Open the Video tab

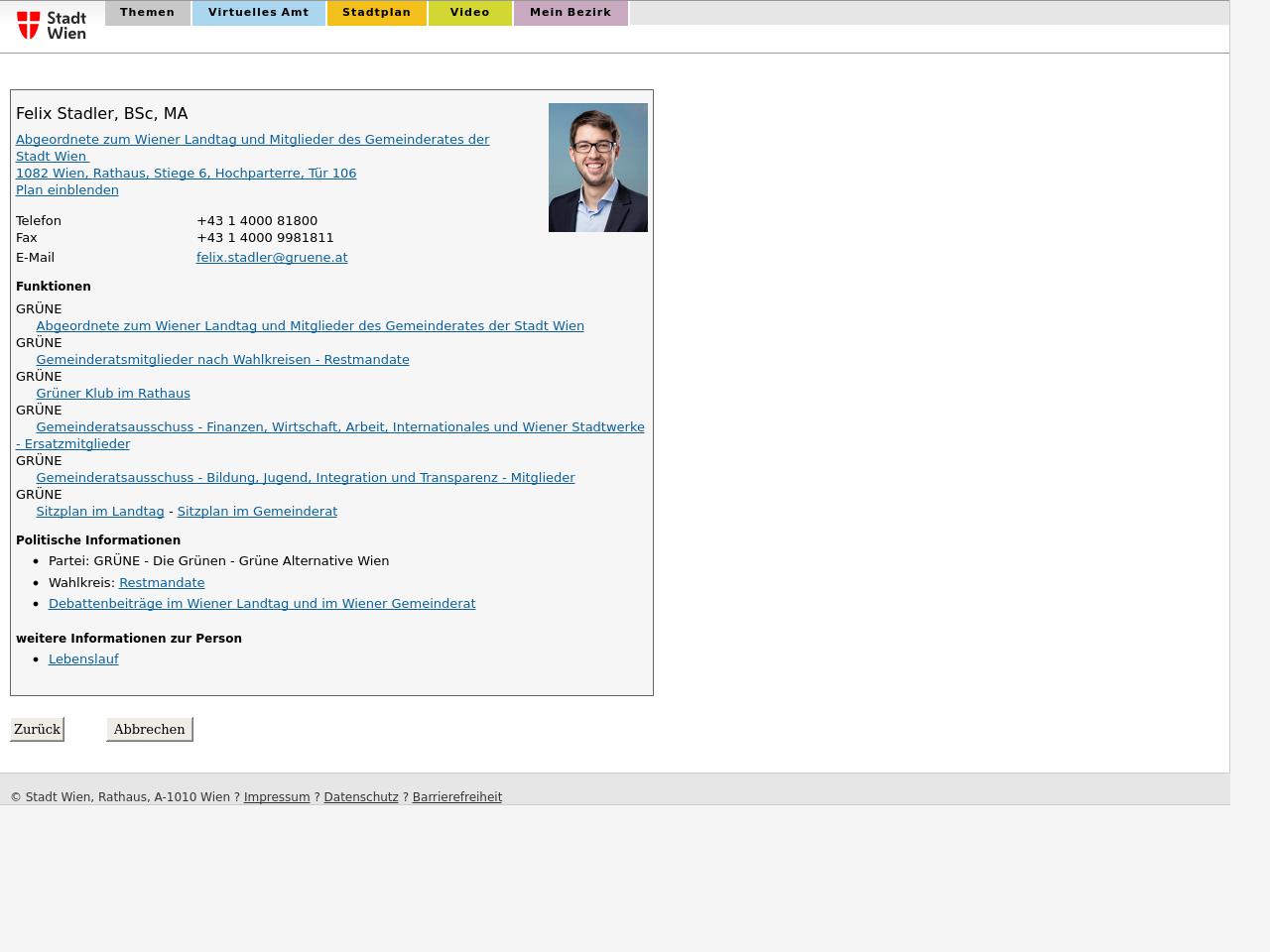469,13
